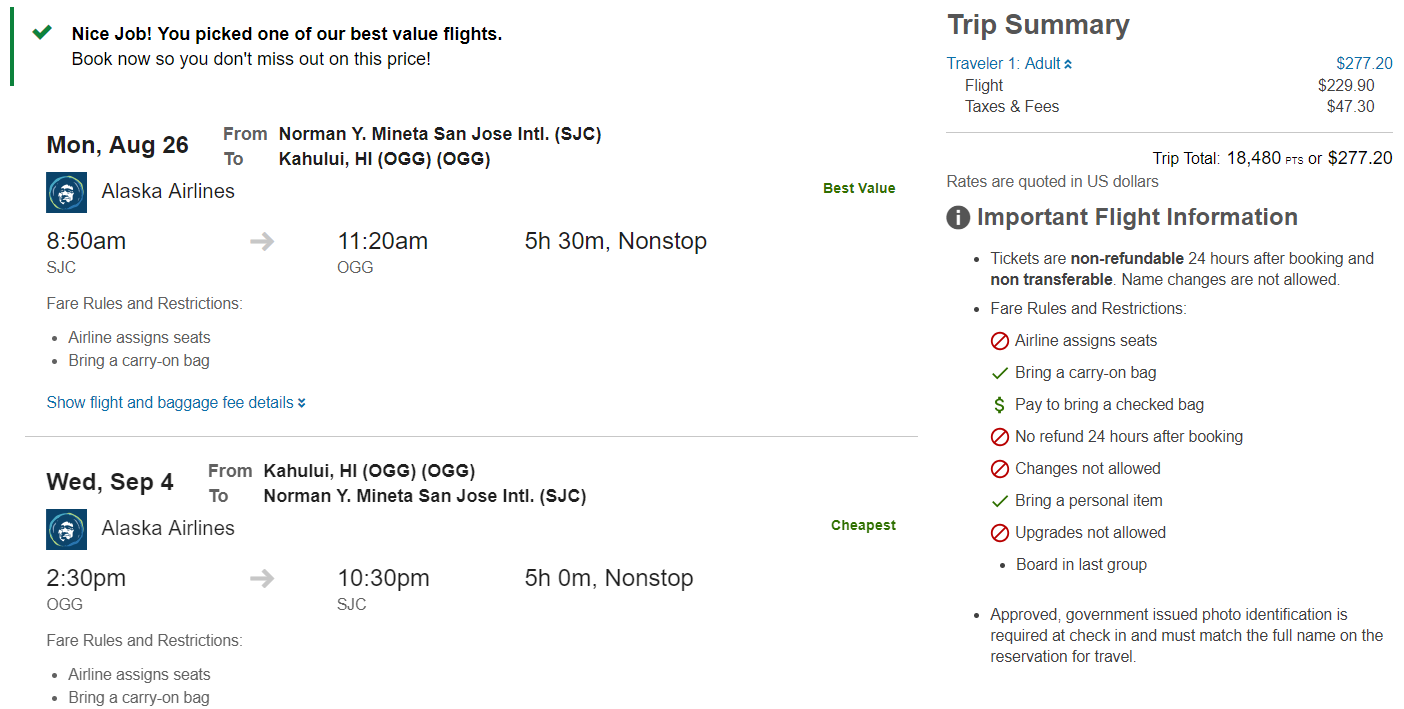Click the Important Flight Information info icon
Image resolution: width=1404 pixels, height=709 pixels.
[958, 217]
